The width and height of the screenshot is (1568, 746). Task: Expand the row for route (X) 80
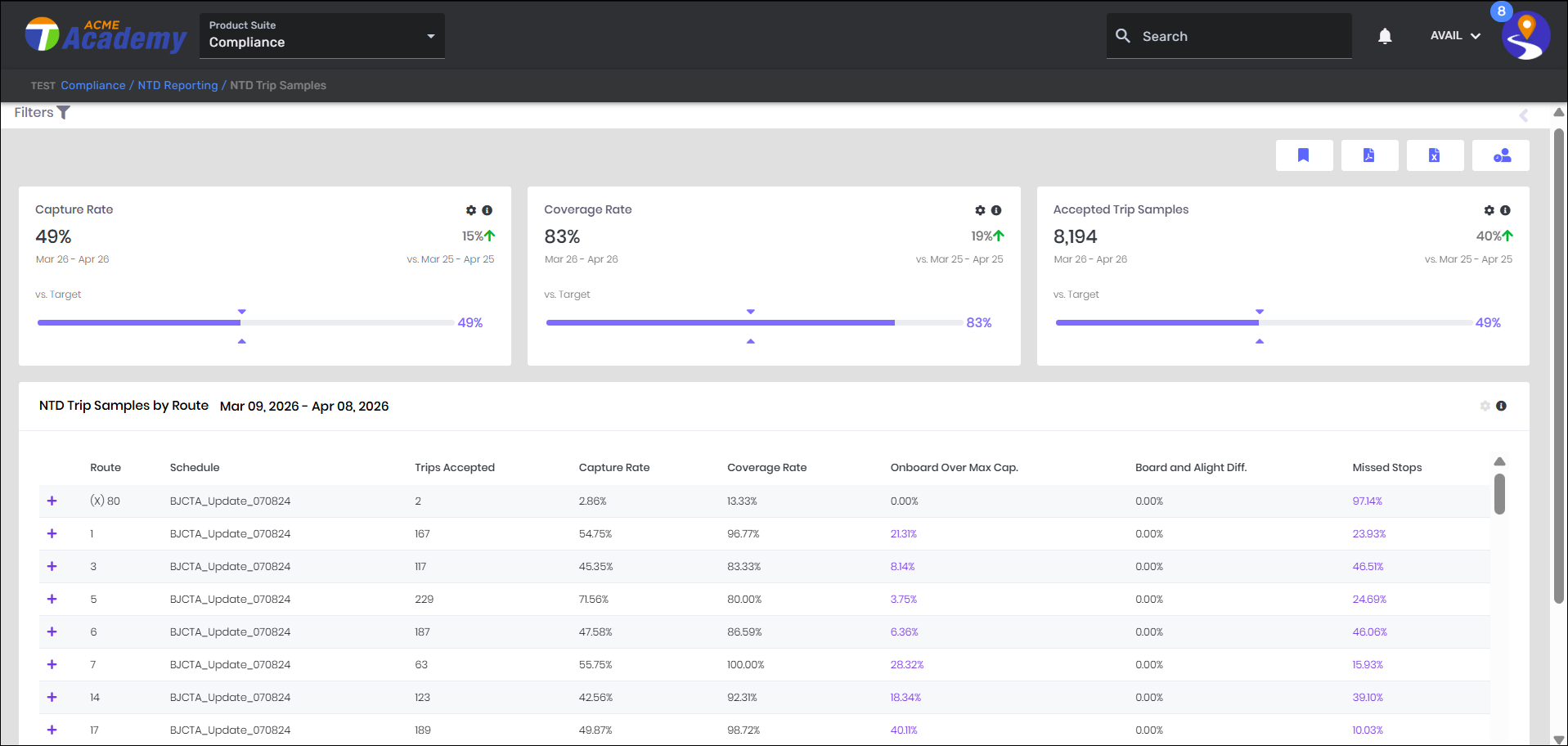click(x=52, y=501)
